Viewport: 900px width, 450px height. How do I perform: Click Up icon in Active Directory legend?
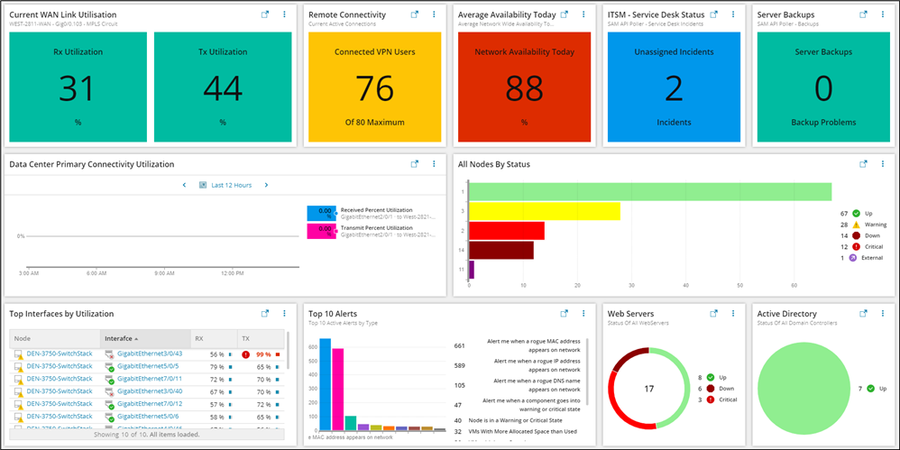pos(871,389)
